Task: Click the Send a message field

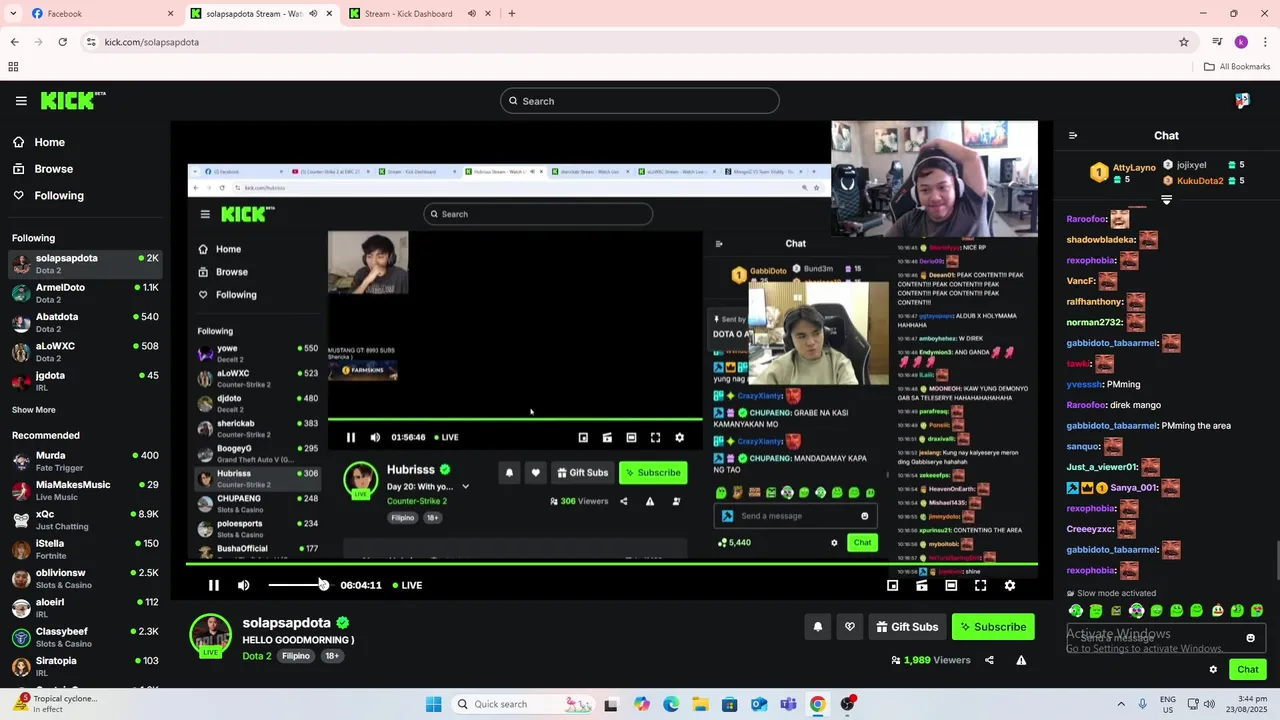Action: pyautogui.click(x=1156, y=638)
